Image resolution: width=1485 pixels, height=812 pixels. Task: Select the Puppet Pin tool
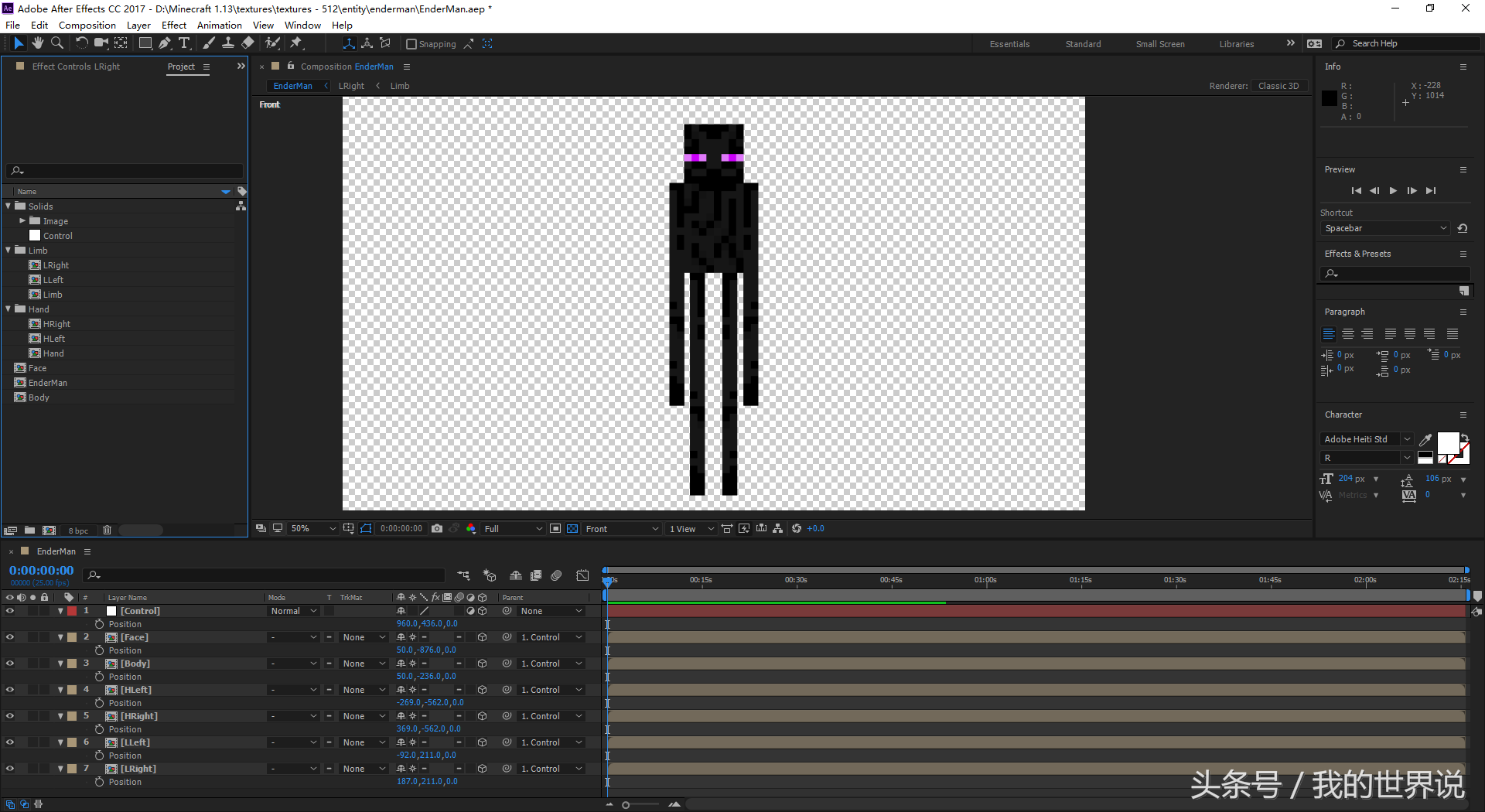pyautogui.click(x=296, y=43)
